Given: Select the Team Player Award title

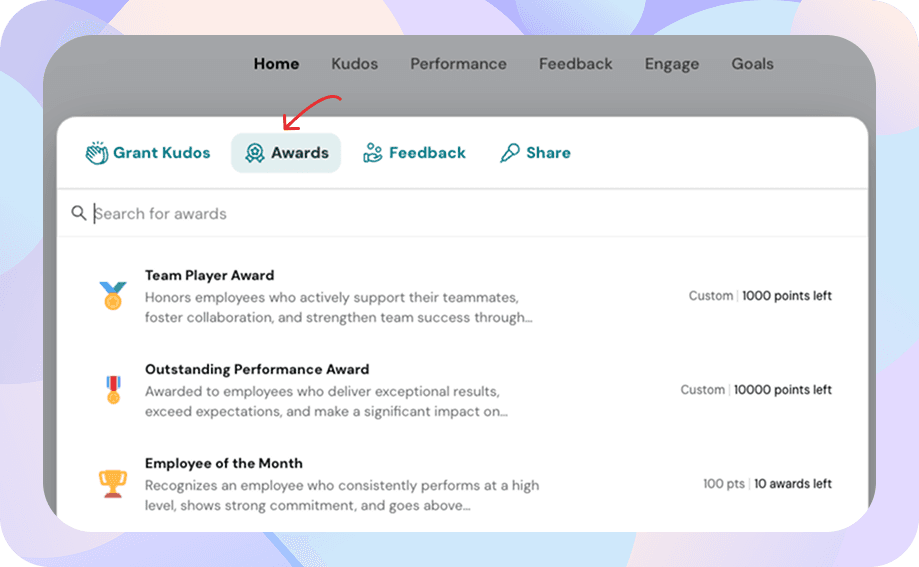Looking at the screenshot, I should (x=209, y=276).
